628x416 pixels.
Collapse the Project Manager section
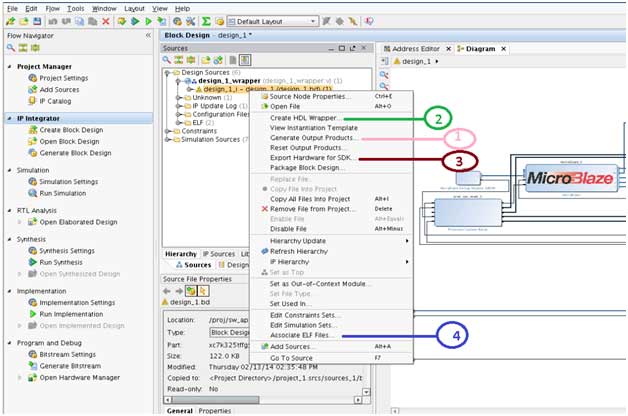coord(10,66)
